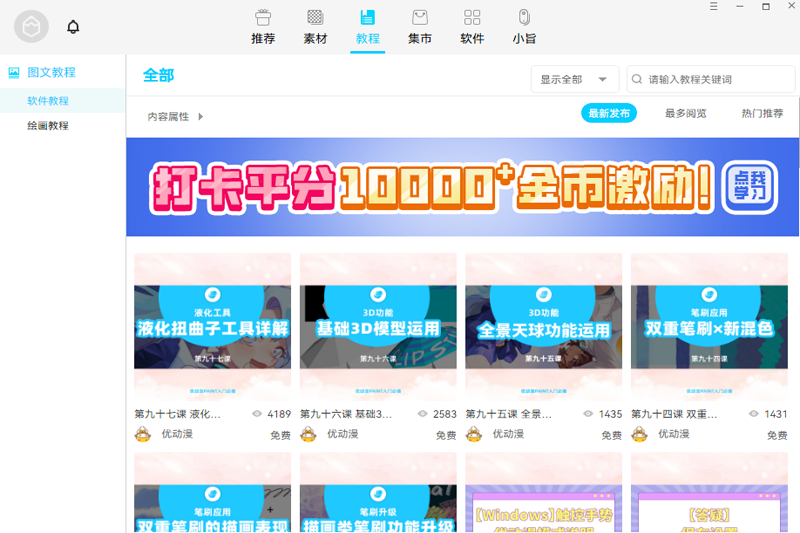Open 液化扭曲子工具详解 tutorial thumbnail
The width and height of the screenshot is (800, 533).
coord(212,327)
